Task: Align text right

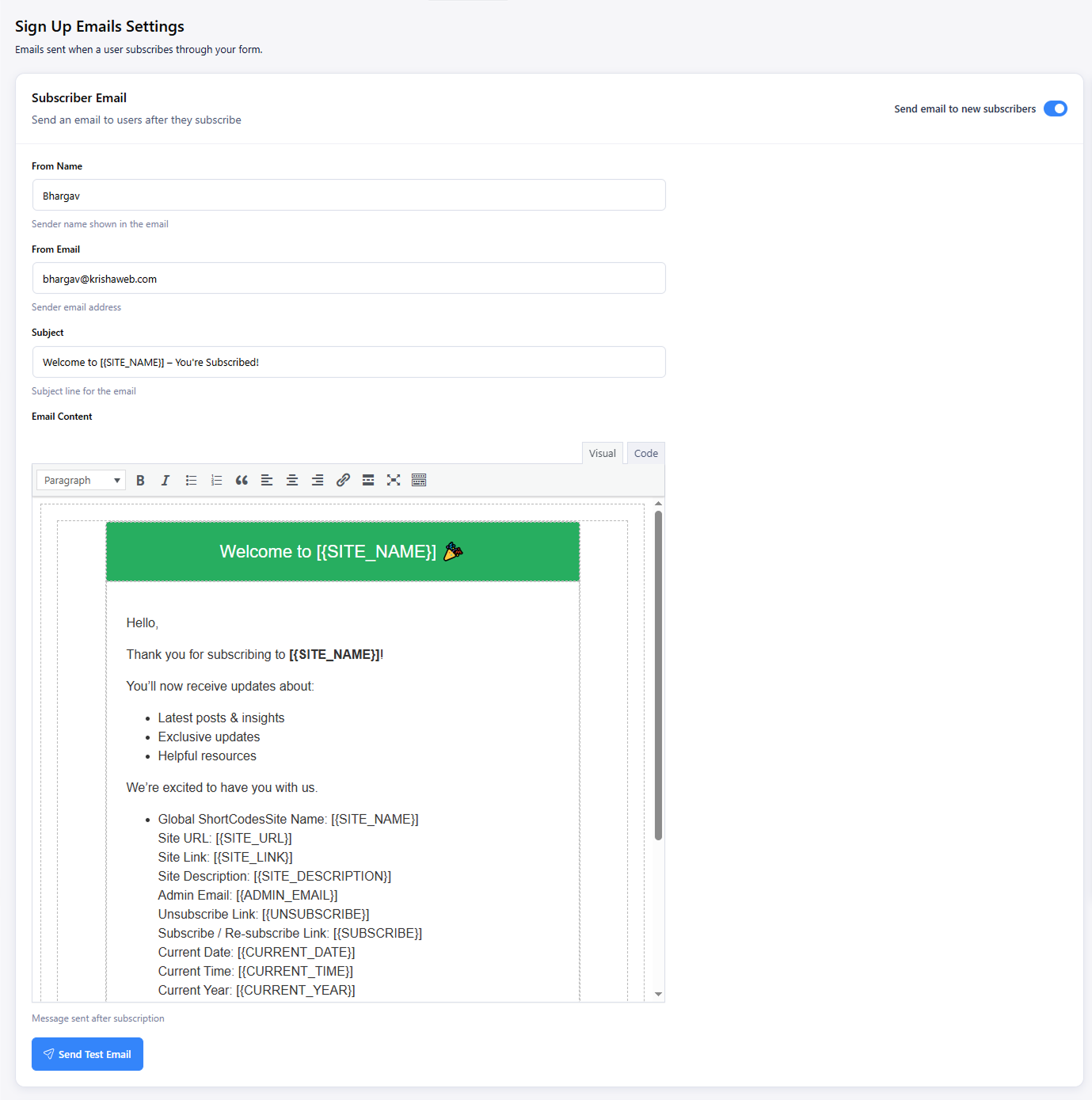Action: [x=318, y=480]
